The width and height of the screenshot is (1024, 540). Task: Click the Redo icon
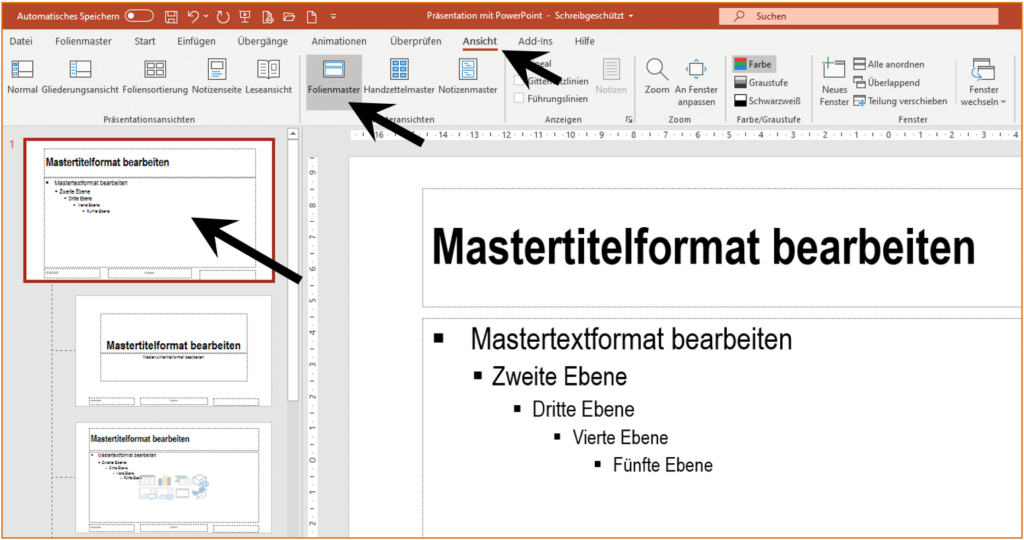pyautogui.click(x=223, y=16)
